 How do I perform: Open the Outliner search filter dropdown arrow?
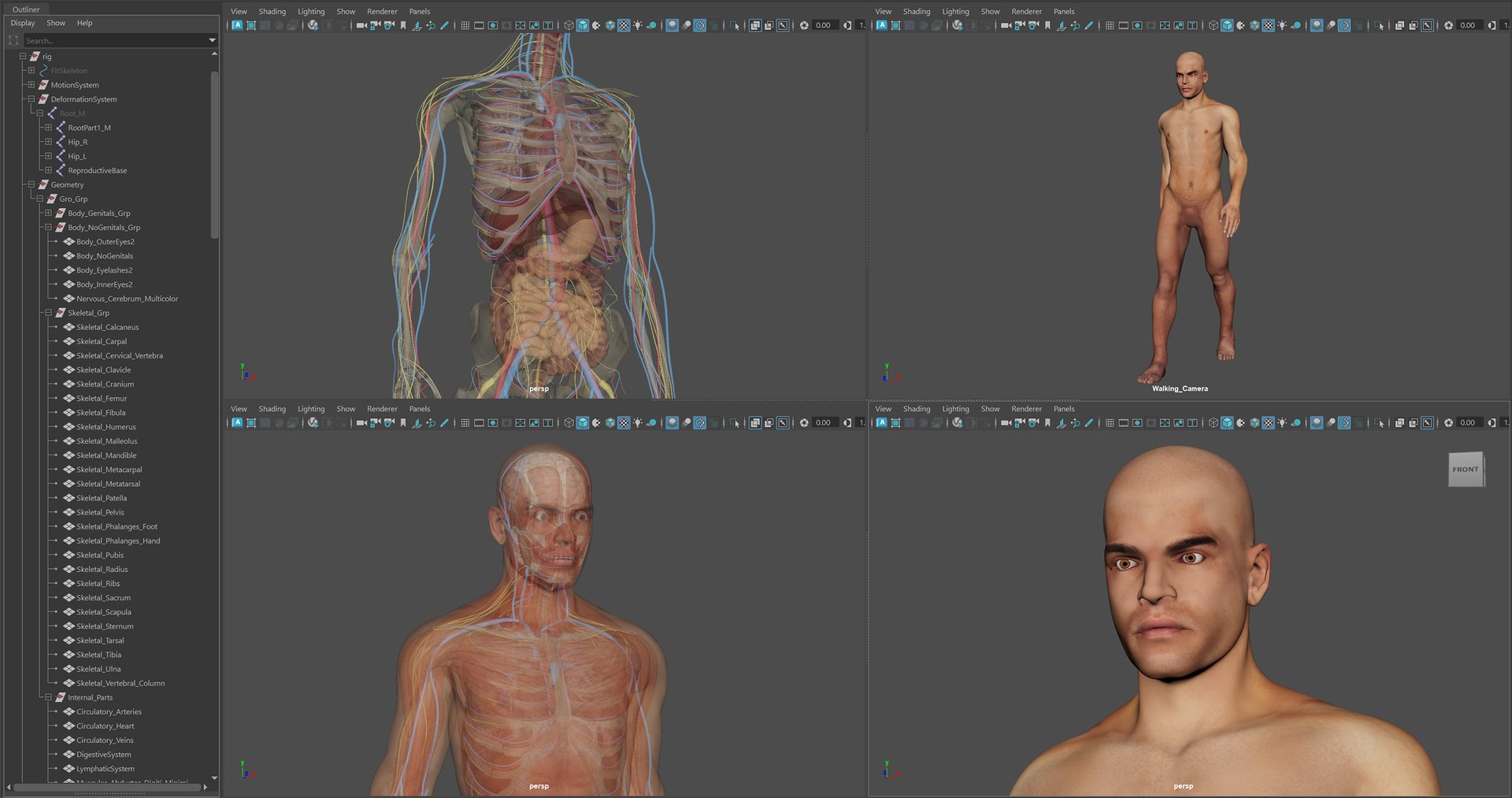pos(212,40)
